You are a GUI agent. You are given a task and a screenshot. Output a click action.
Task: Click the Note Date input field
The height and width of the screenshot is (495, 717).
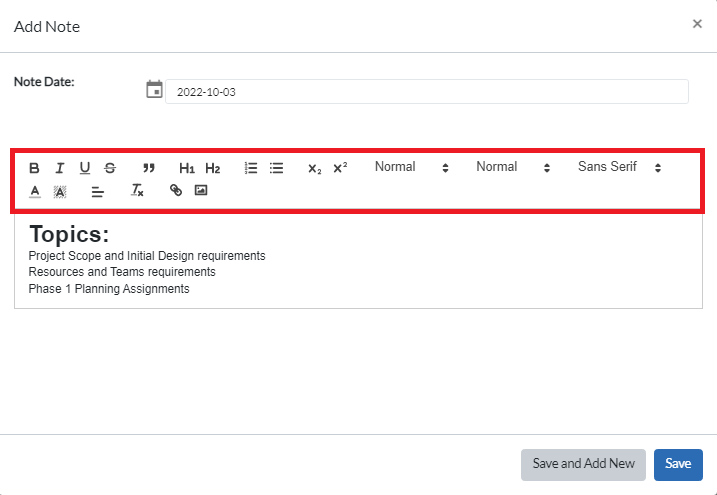426,92
